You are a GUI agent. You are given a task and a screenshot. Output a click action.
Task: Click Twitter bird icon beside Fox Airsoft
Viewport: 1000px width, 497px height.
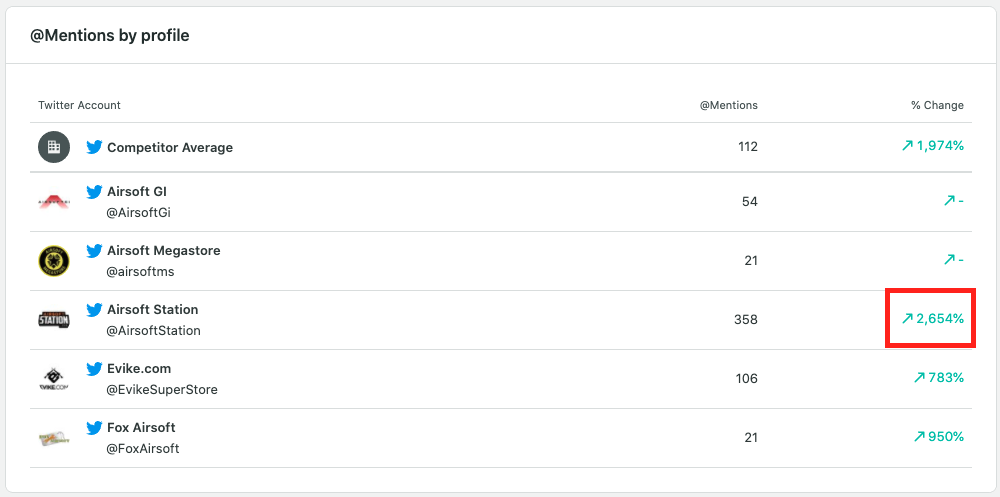click(95, 428)
